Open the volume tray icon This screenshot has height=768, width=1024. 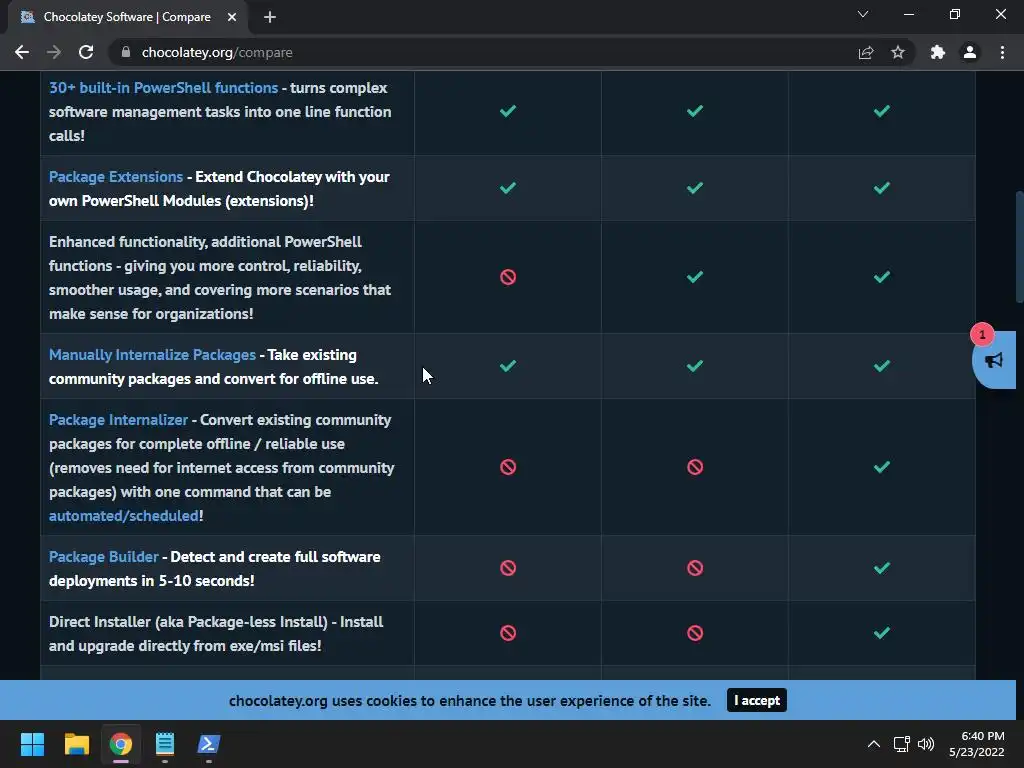coord(926,744)
